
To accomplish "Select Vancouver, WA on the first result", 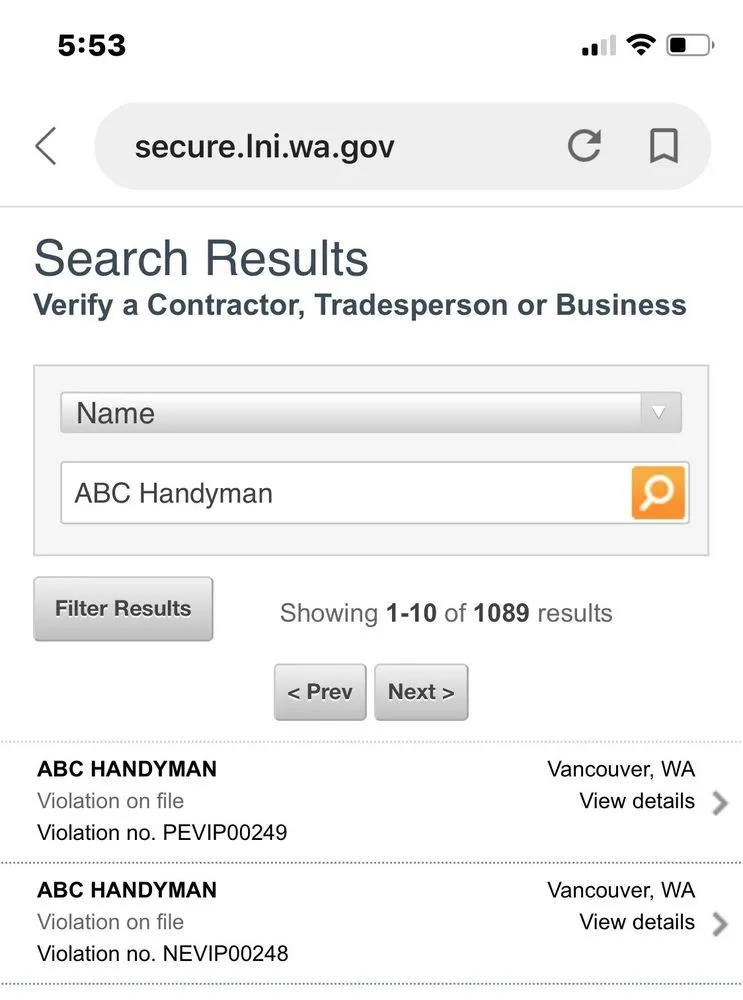I will pyautogui.click(x=621, y=768).
